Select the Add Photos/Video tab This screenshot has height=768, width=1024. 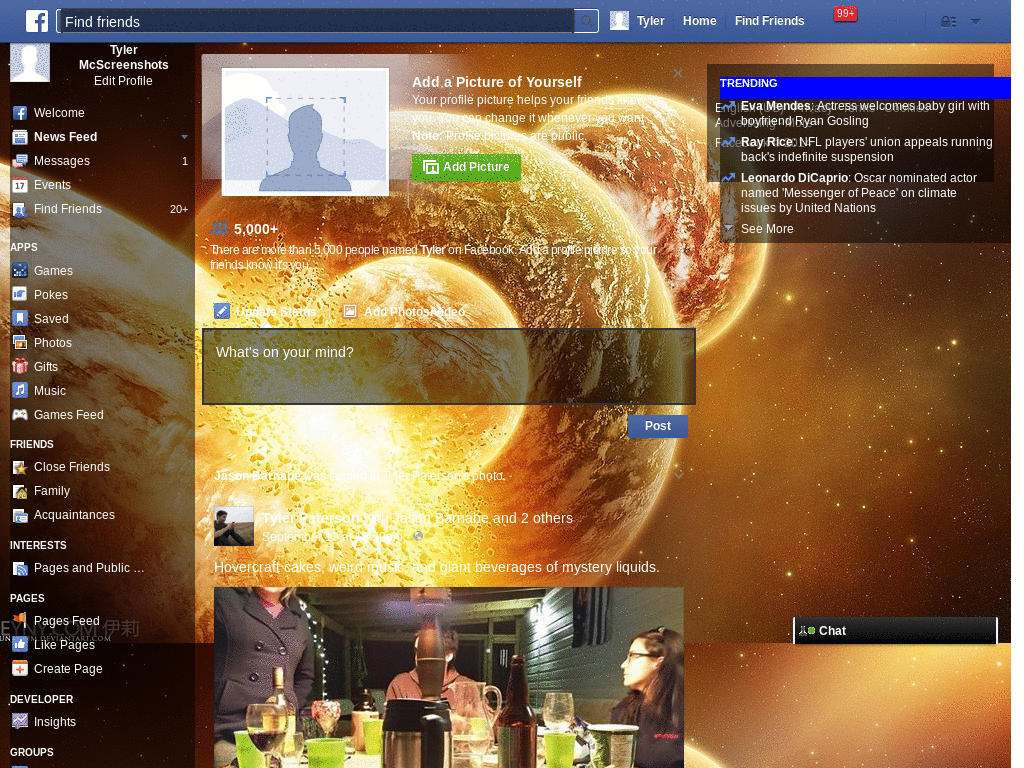click(x=405, y=312)
